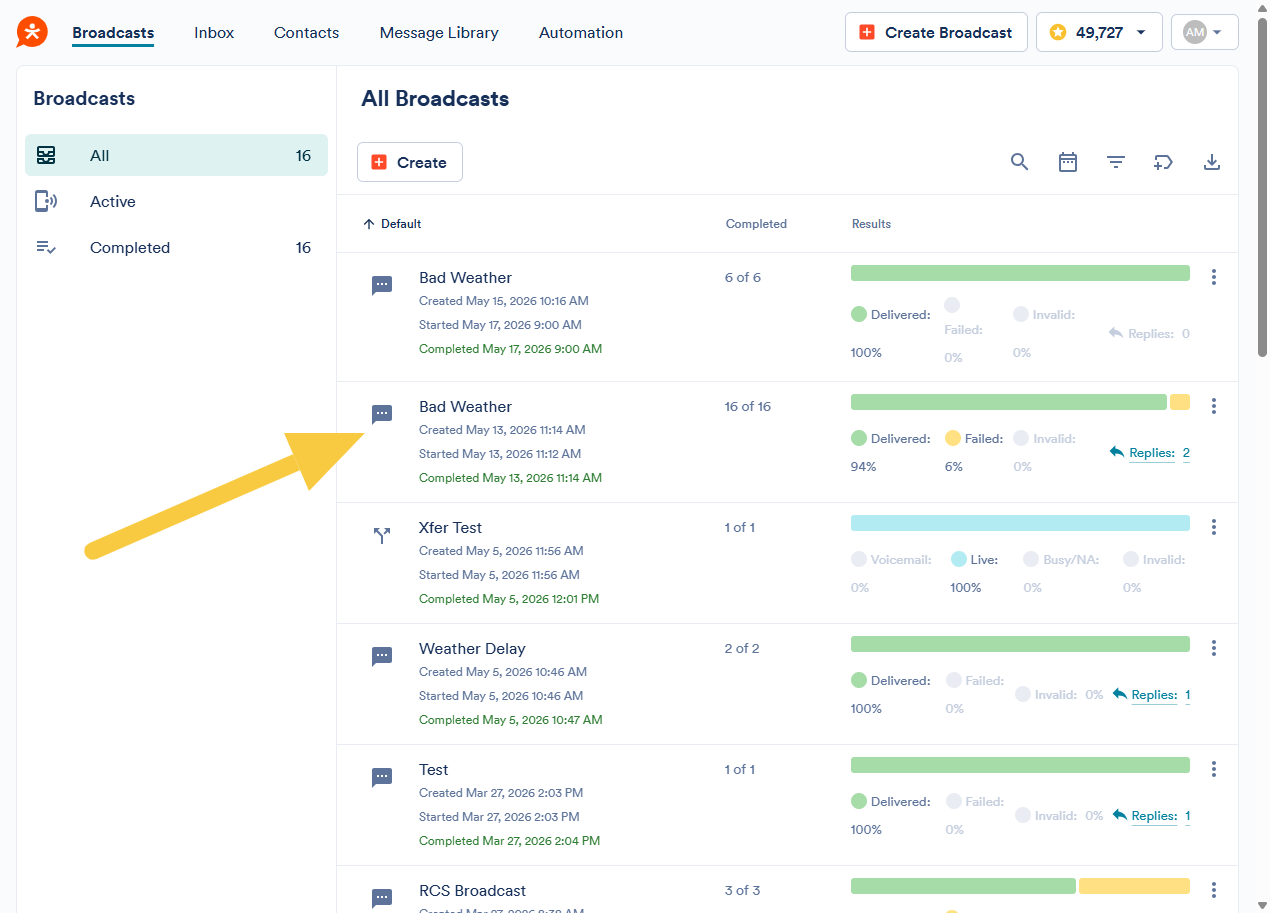
Task: Click the reply arrow icon in Weather Delay row
Action: point(1119,694)
